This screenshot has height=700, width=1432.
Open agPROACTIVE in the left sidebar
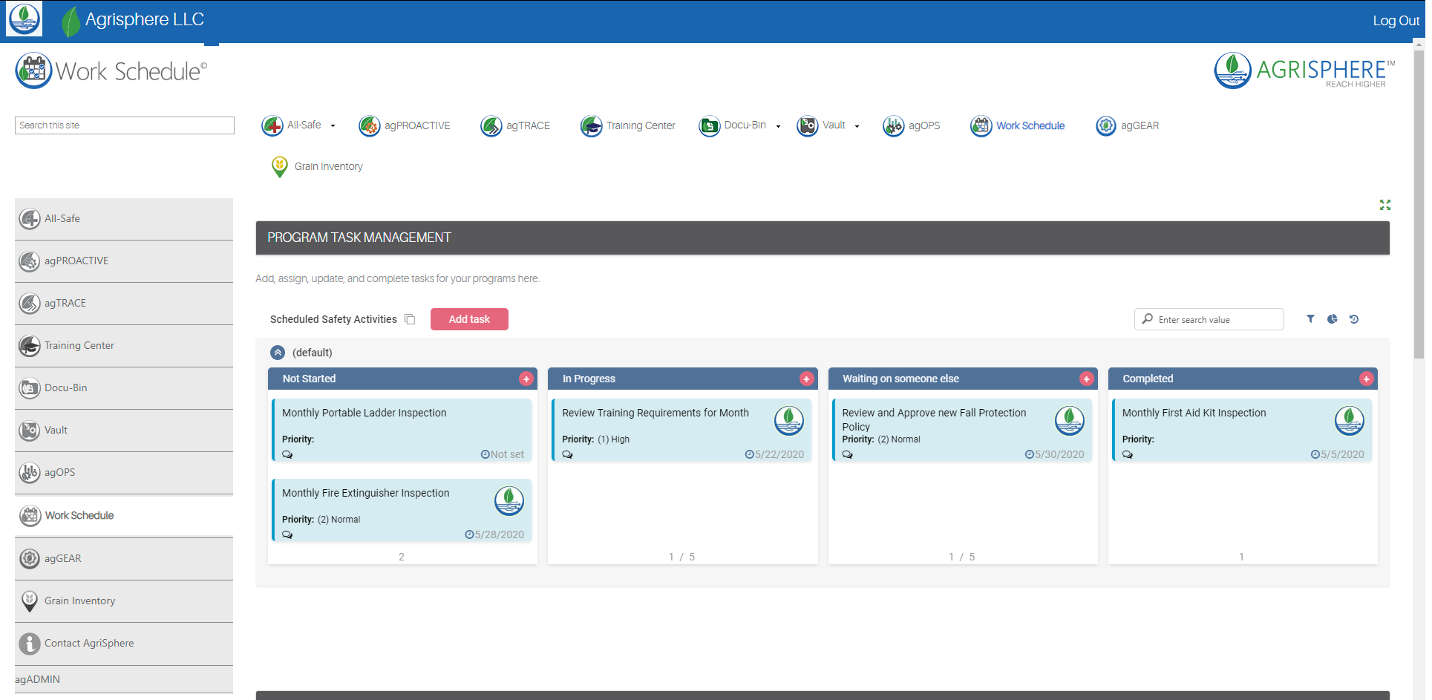click(124, 261)
